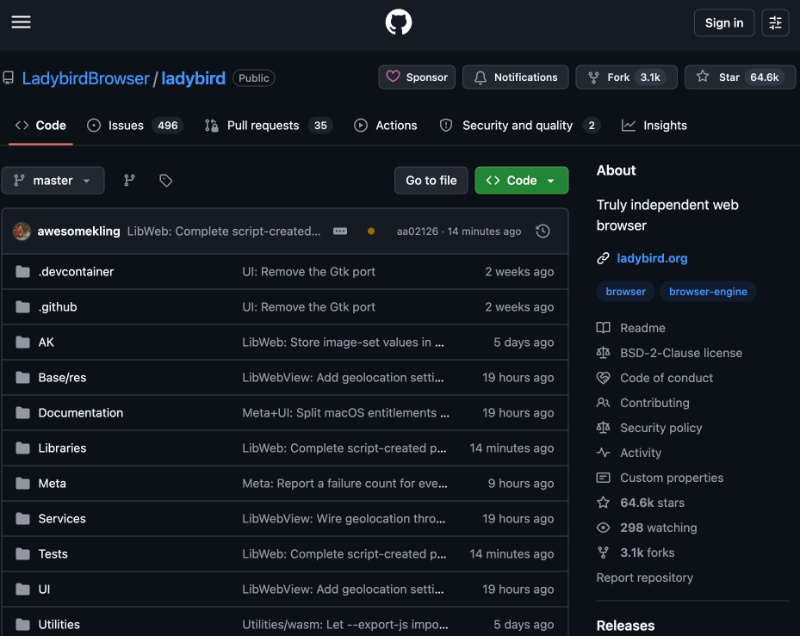Image resolution: width=800 pixels, height=636 pixels.
Task: Select the browser-engine topic tag
Action: [x=708, y=291]
